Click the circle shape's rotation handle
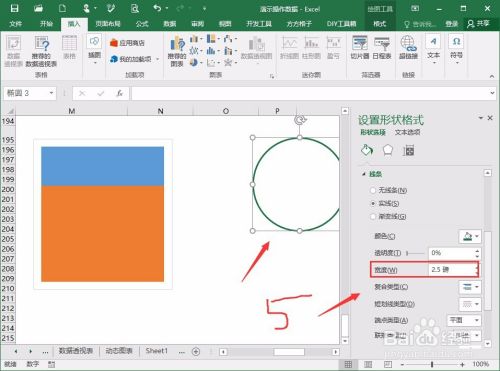This screenshot has width=500, height=371. coord(300,120)
